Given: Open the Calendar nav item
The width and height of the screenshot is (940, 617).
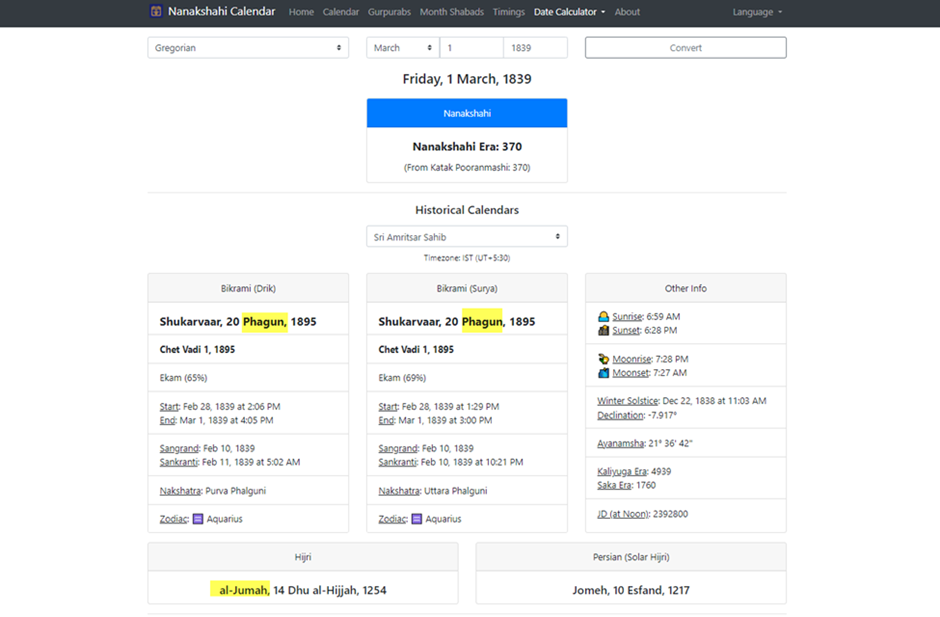Looking at the screenshot, I should [x=341, y=12].
